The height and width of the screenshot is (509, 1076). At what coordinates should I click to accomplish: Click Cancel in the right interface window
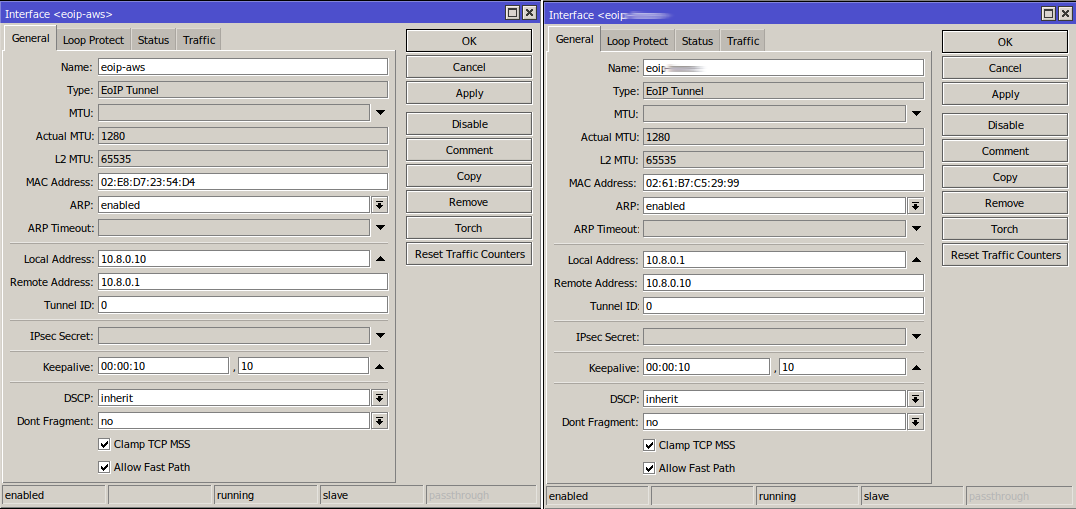(x=1005, y=68)
